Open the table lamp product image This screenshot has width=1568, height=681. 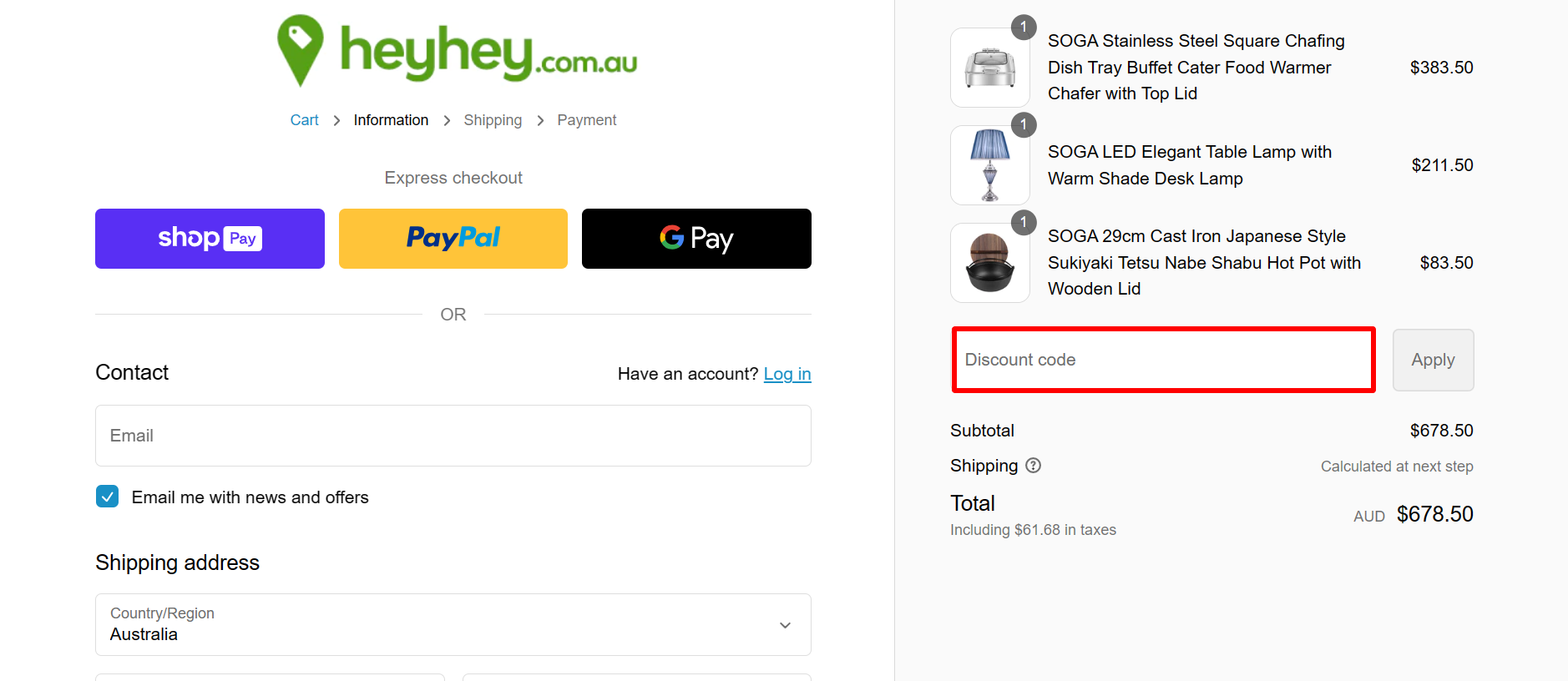point(989,164)
